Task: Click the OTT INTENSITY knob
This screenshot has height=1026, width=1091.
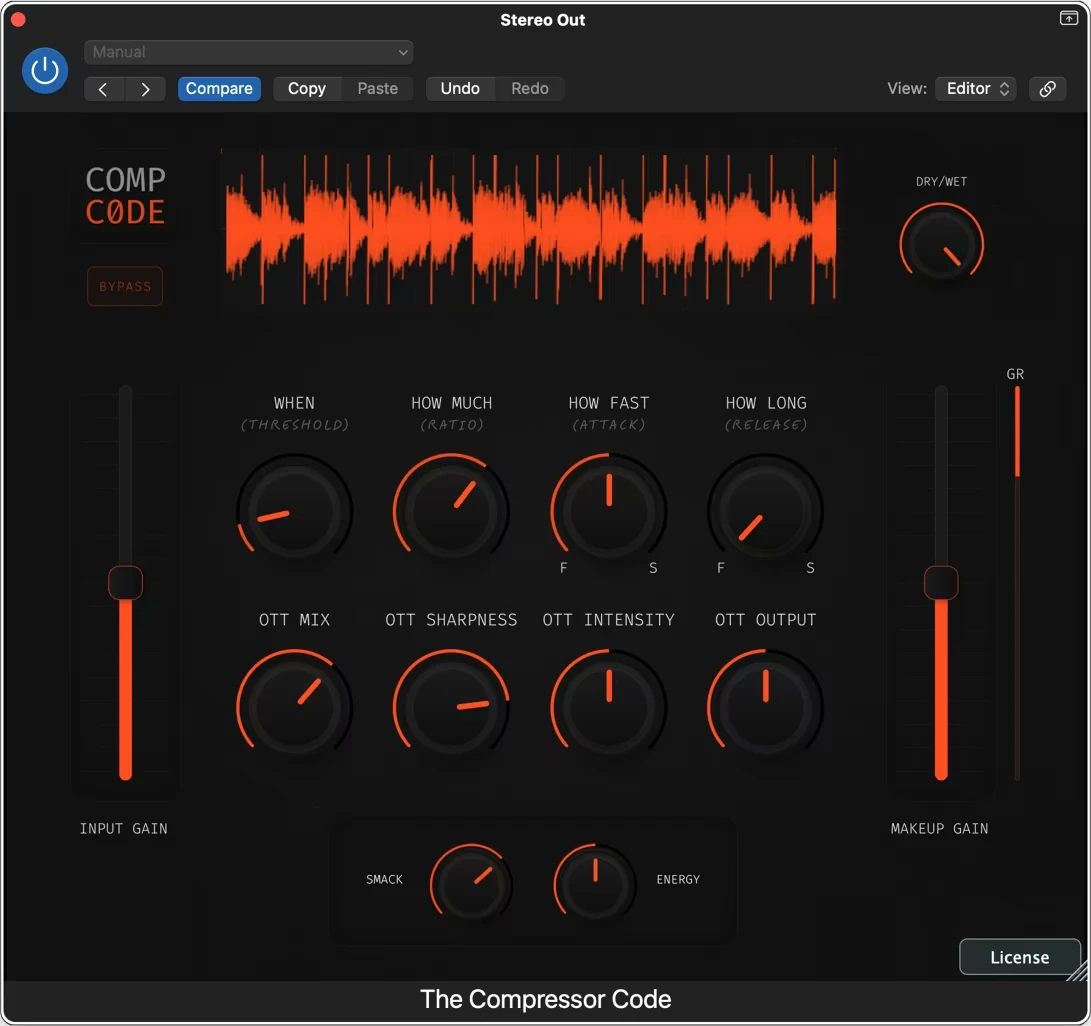Action: 609,707
